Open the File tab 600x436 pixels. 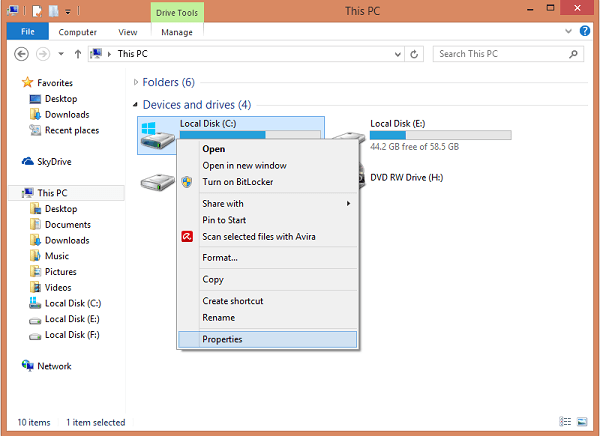(x=28, y=31)
